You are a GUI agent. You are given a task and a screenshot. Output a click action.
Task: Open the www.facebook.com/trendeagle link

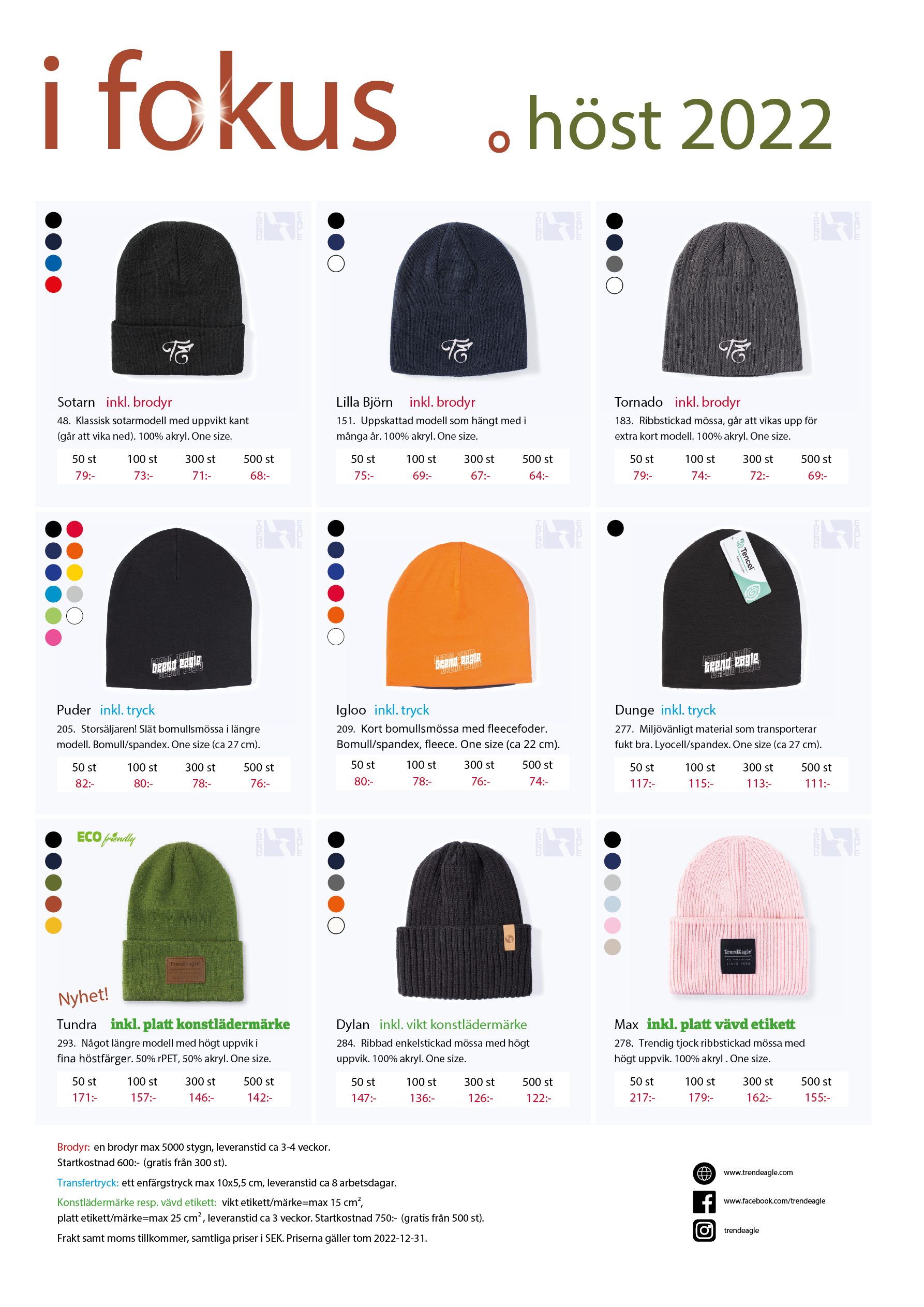774,1201
